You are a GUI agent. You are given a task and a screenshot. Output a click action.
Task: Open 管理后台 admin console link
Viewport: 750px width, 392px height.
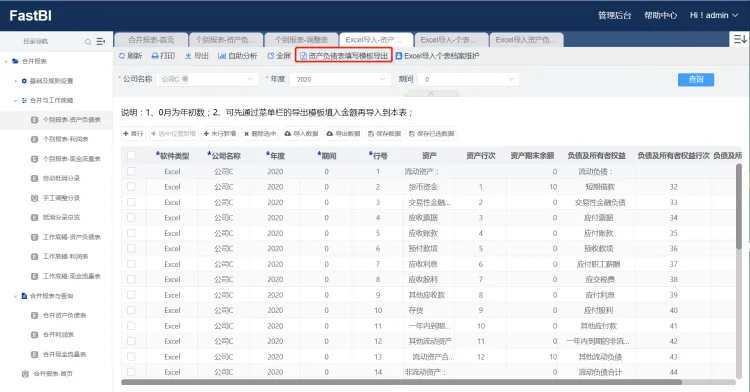pos(614,15)
